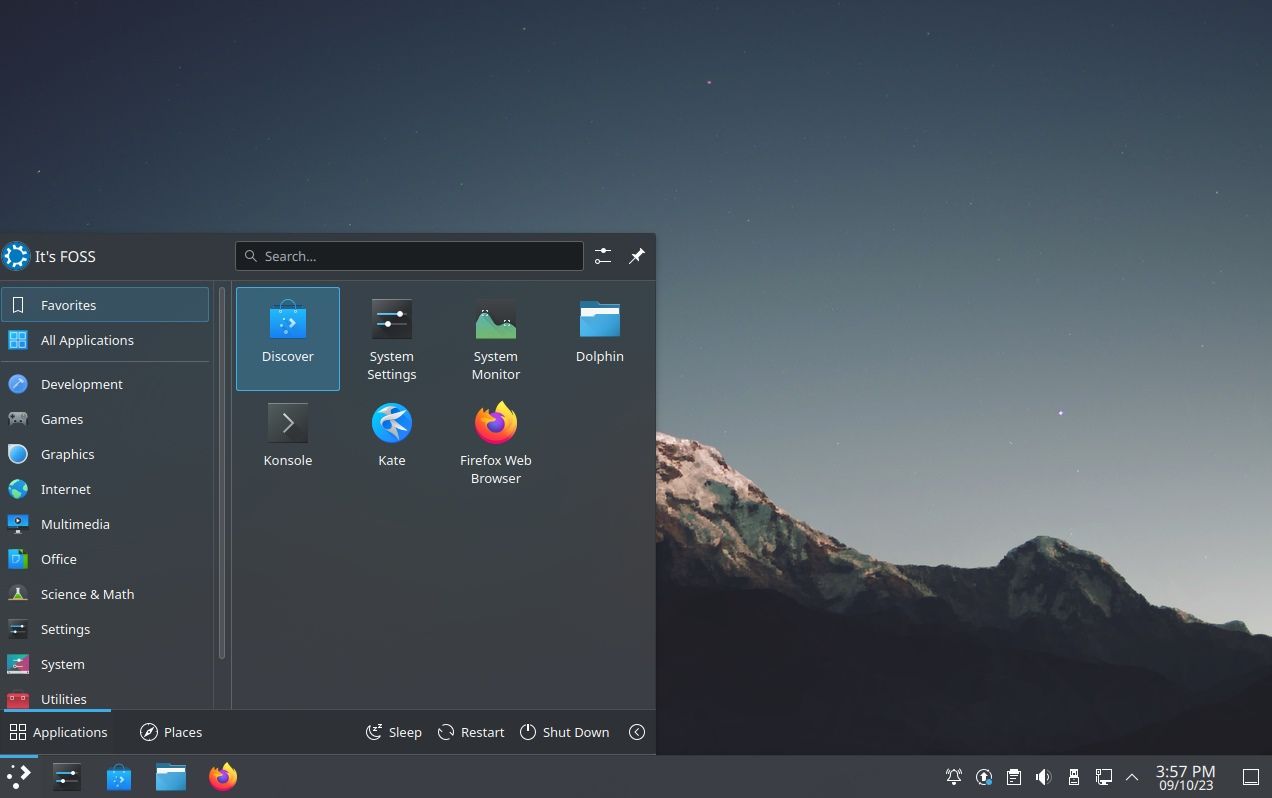Collapse the session actions with the chevron

click(637, 732)
